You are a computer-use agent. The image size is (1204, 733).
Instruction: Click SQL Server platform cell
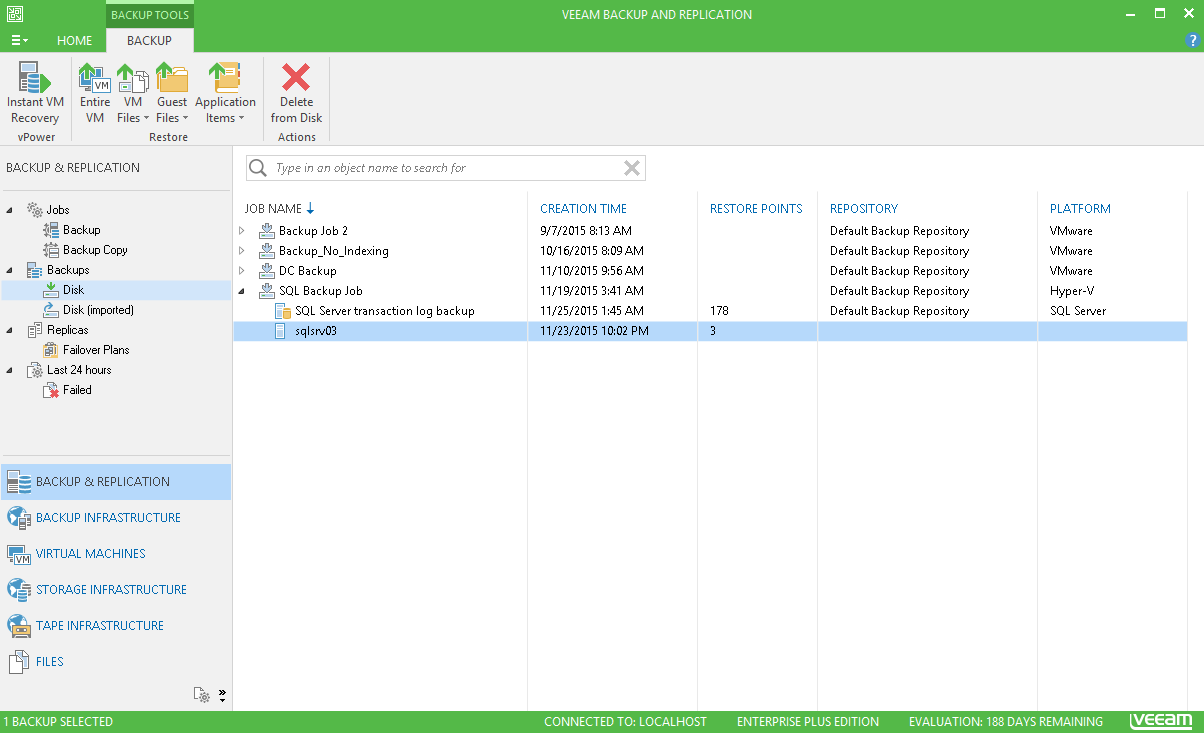[1078, 311]
